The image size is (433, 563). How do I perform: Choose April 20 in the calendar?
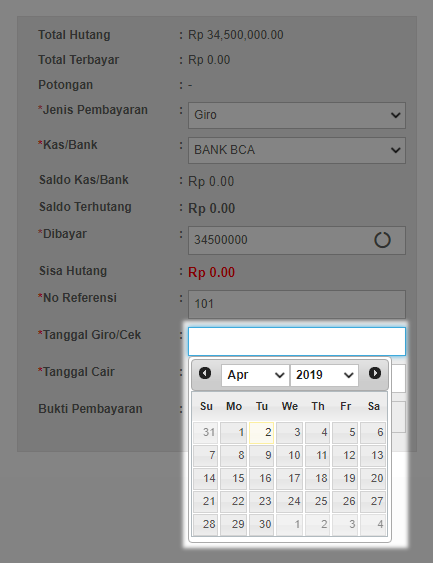373,479
